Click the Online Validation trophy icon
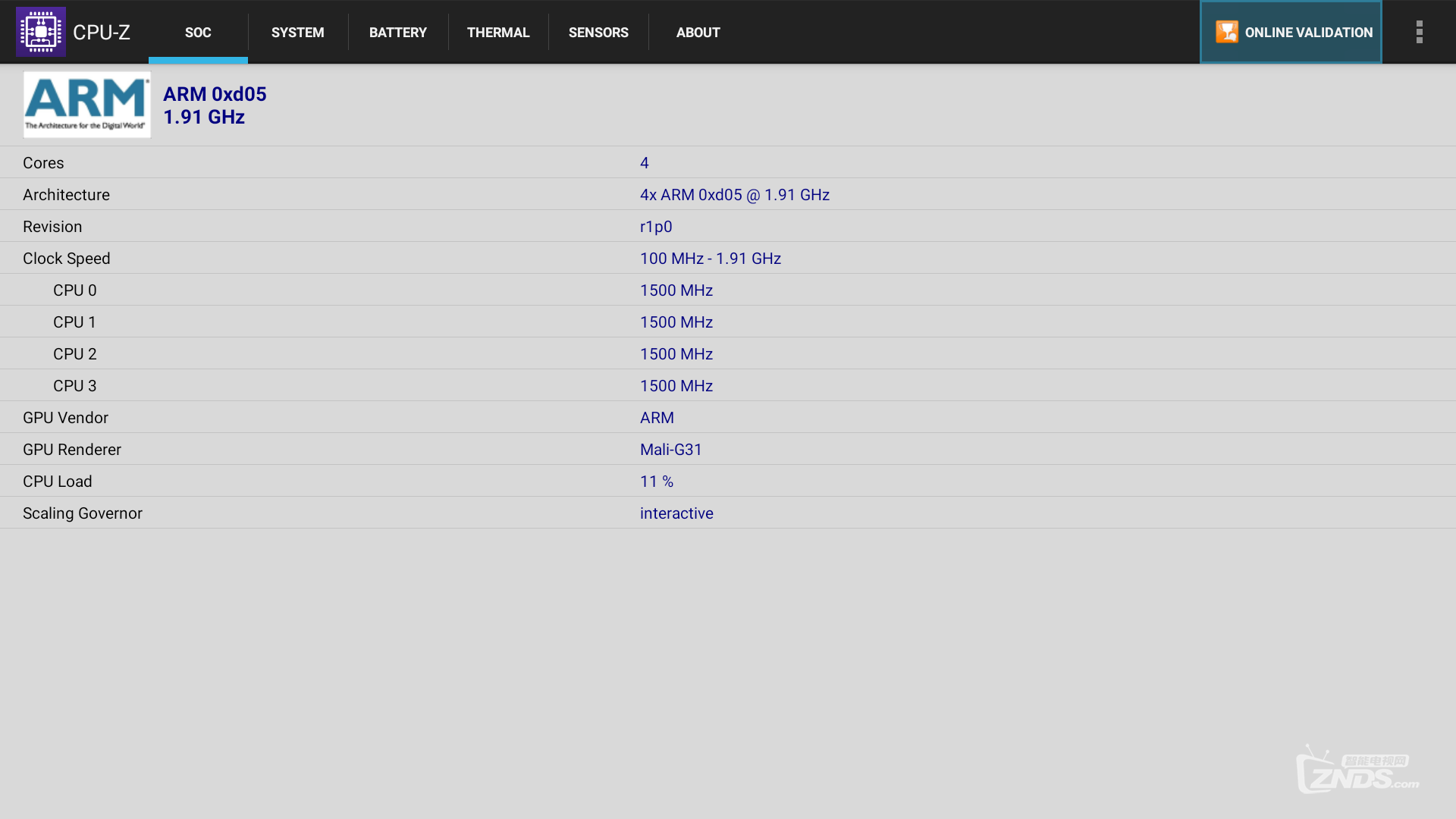The image size is (1456, 819). pos(1227,32)
